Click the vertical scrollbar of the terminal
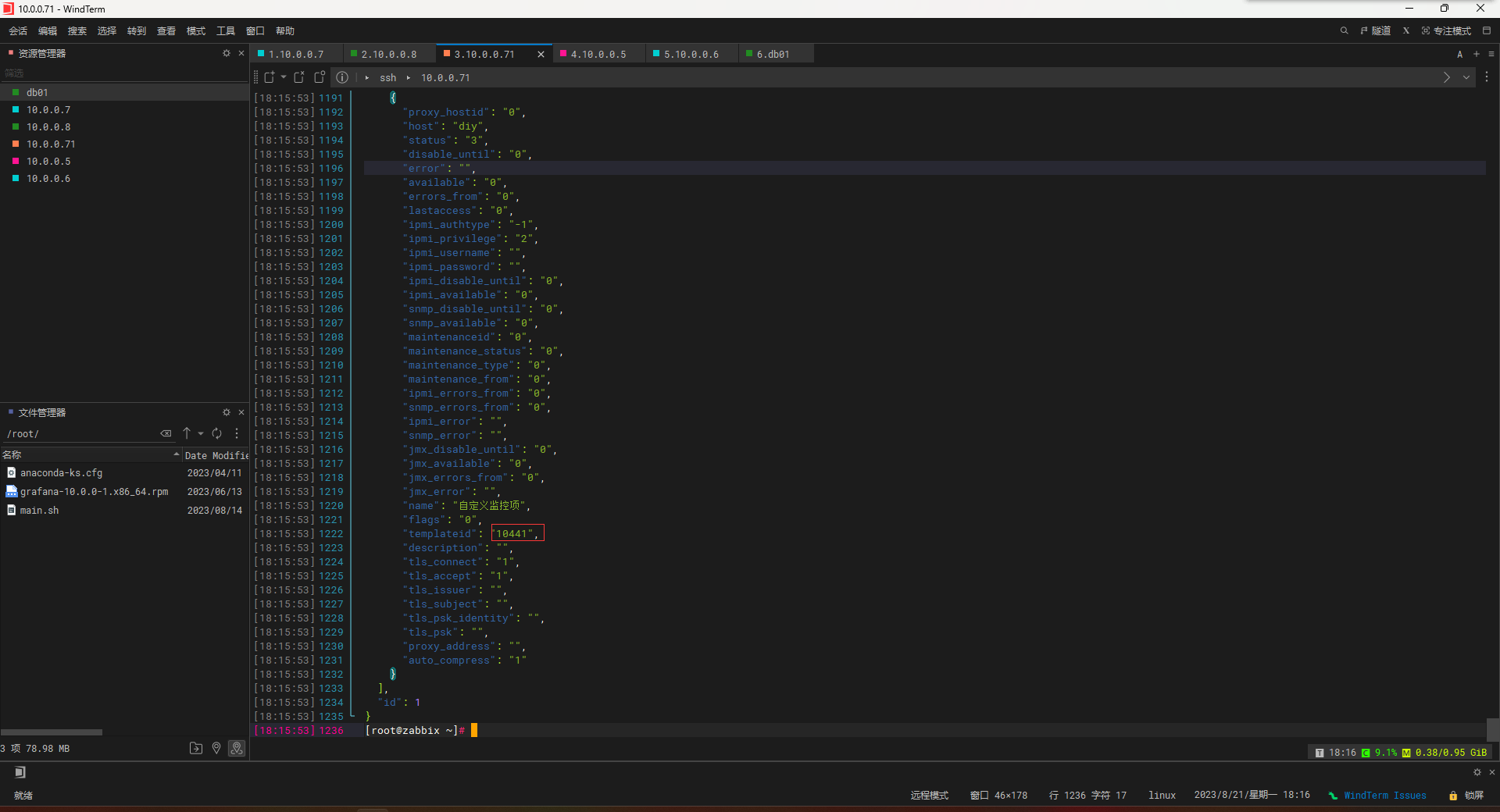This screenshot has height=812, width=1500. click(1492, 729)
